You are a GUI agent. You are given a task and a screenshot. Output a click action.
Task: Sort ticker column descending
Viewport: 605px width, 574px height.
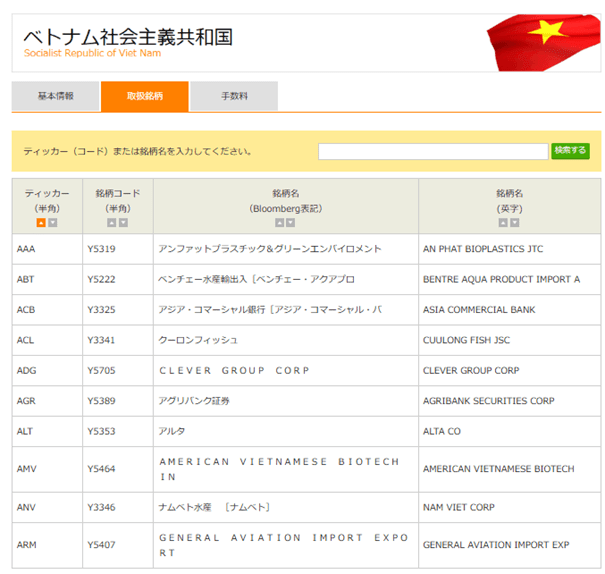(53, 223)
